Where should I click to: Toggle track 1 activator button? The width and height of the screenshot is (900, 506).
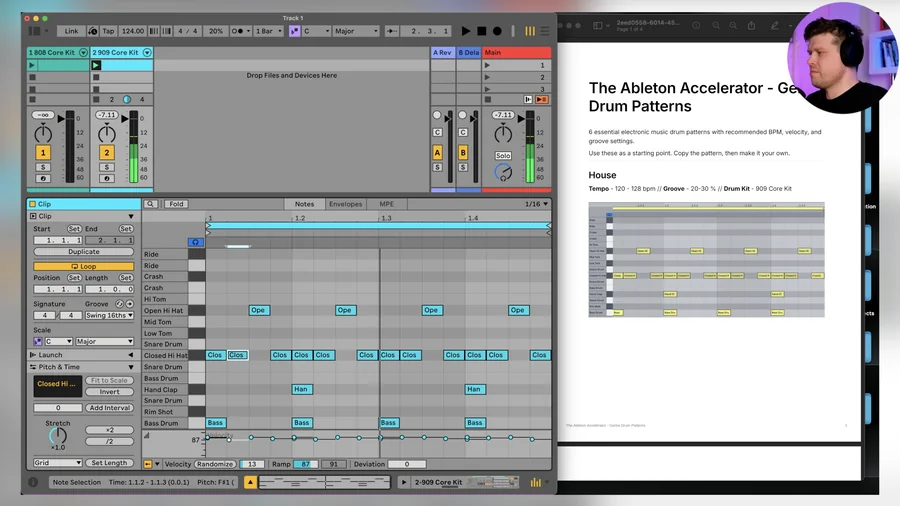tap(42, 153)
